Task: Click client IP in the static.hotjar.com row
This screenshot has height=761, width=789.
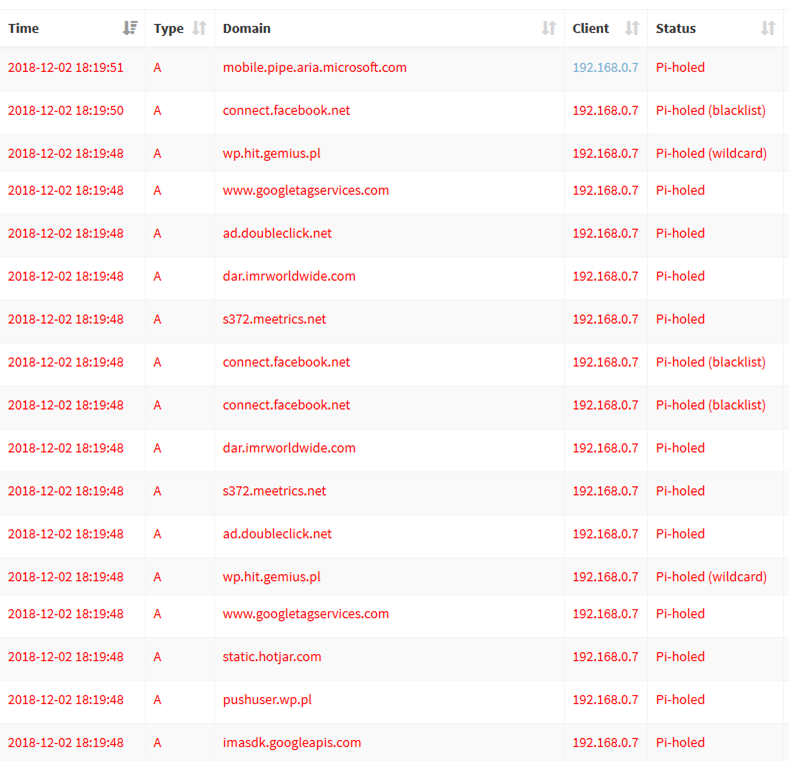Action: click(605, 657)
